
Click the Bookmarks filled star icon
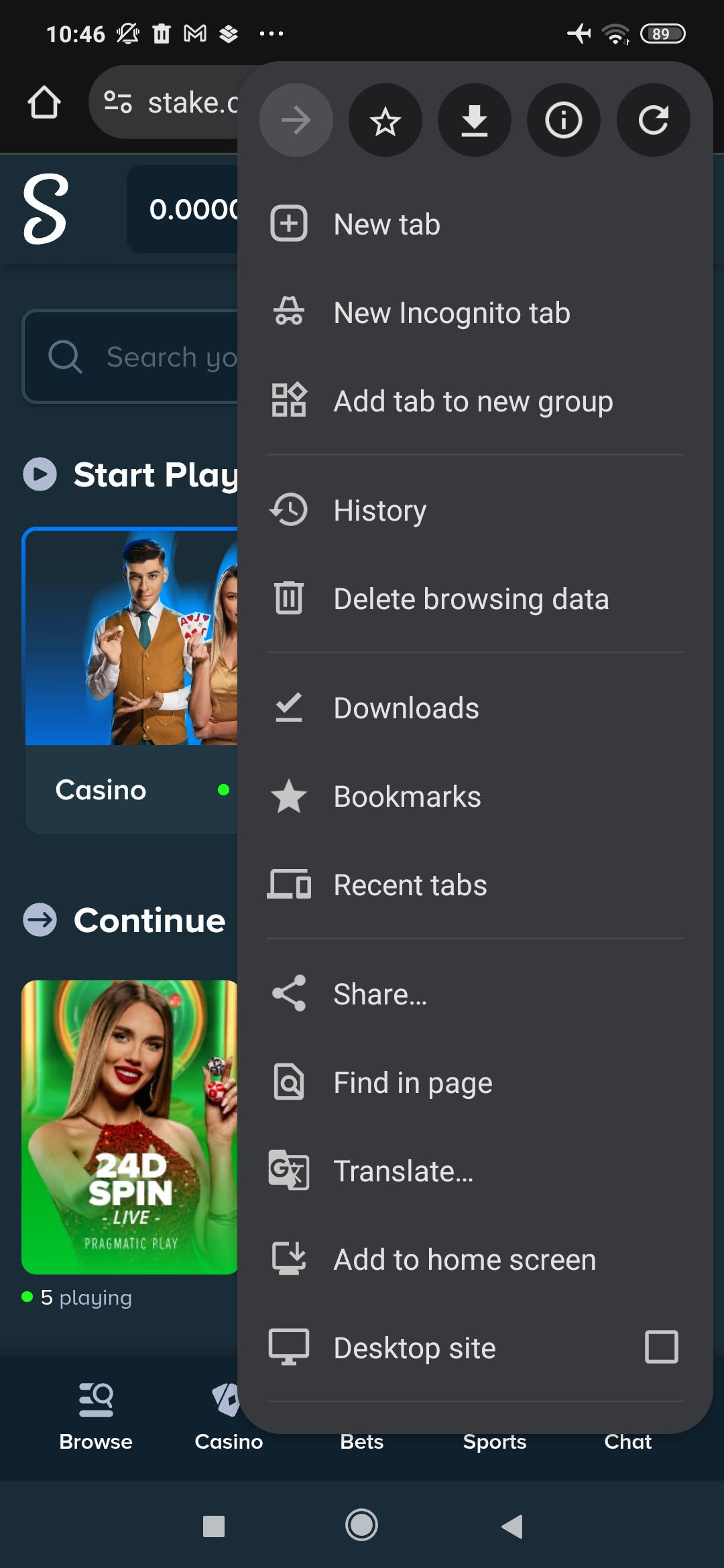coord(289,796)
